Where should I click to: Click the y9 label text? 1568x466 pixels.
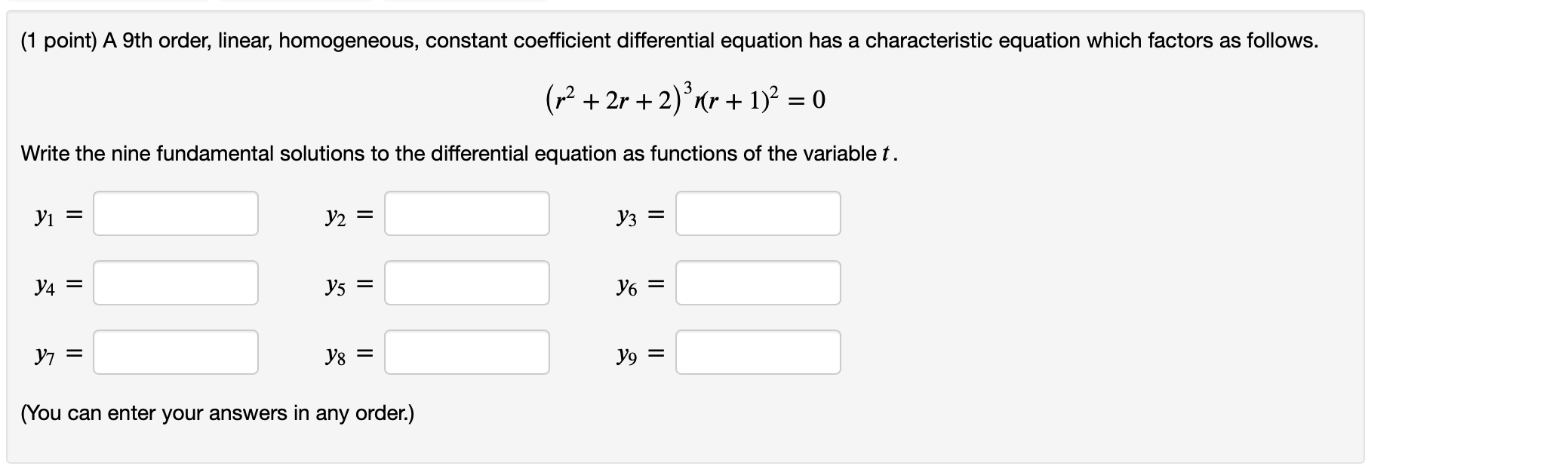[627, 355]
